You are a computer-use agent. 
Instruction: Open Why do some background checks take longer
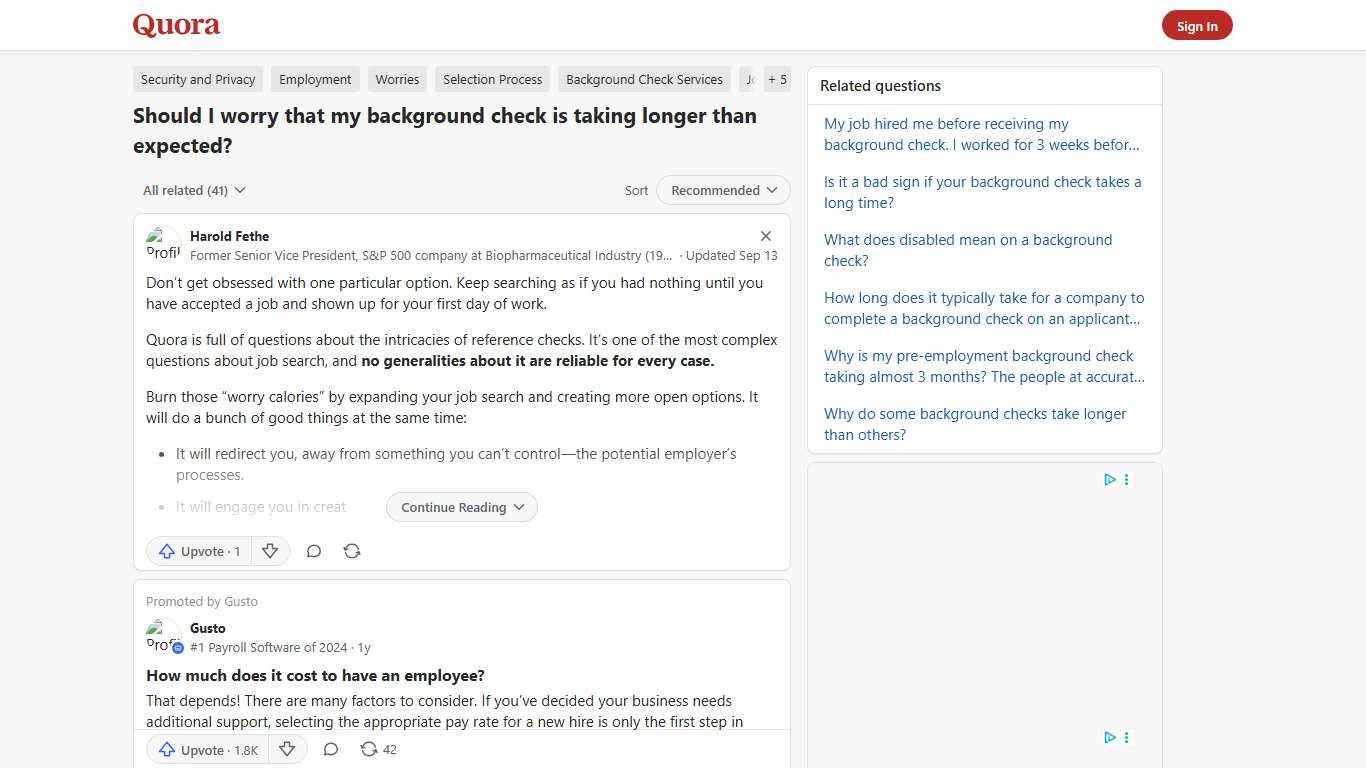pos(974,424)
